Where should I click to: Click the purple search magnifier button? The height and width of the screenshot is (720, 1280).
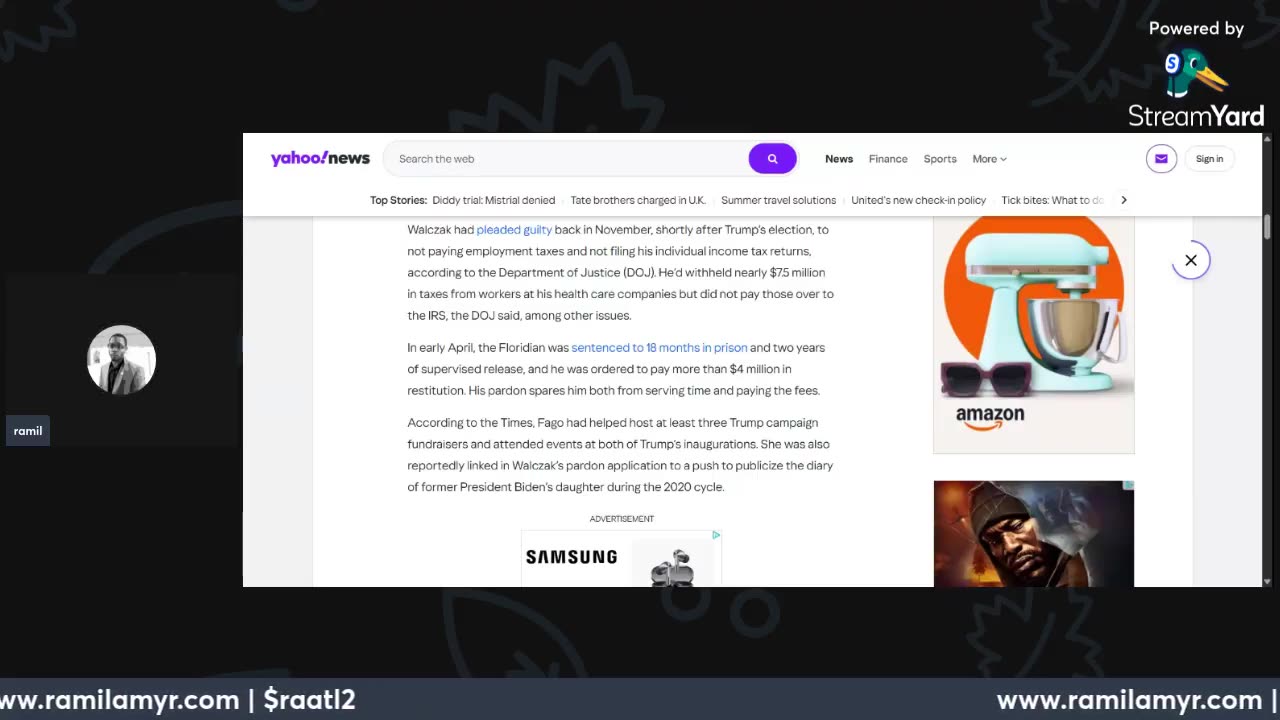(772, 159)
